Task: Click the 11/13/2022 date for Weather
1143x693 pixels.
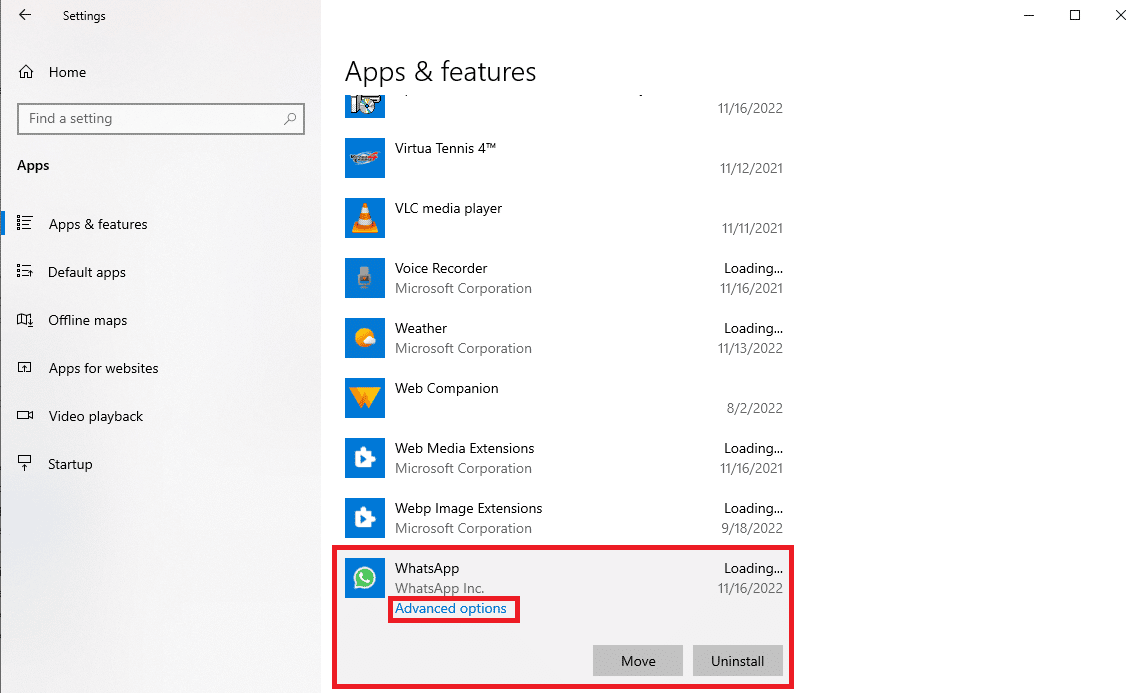Action: pyautogui.click(x=750, y=348)
